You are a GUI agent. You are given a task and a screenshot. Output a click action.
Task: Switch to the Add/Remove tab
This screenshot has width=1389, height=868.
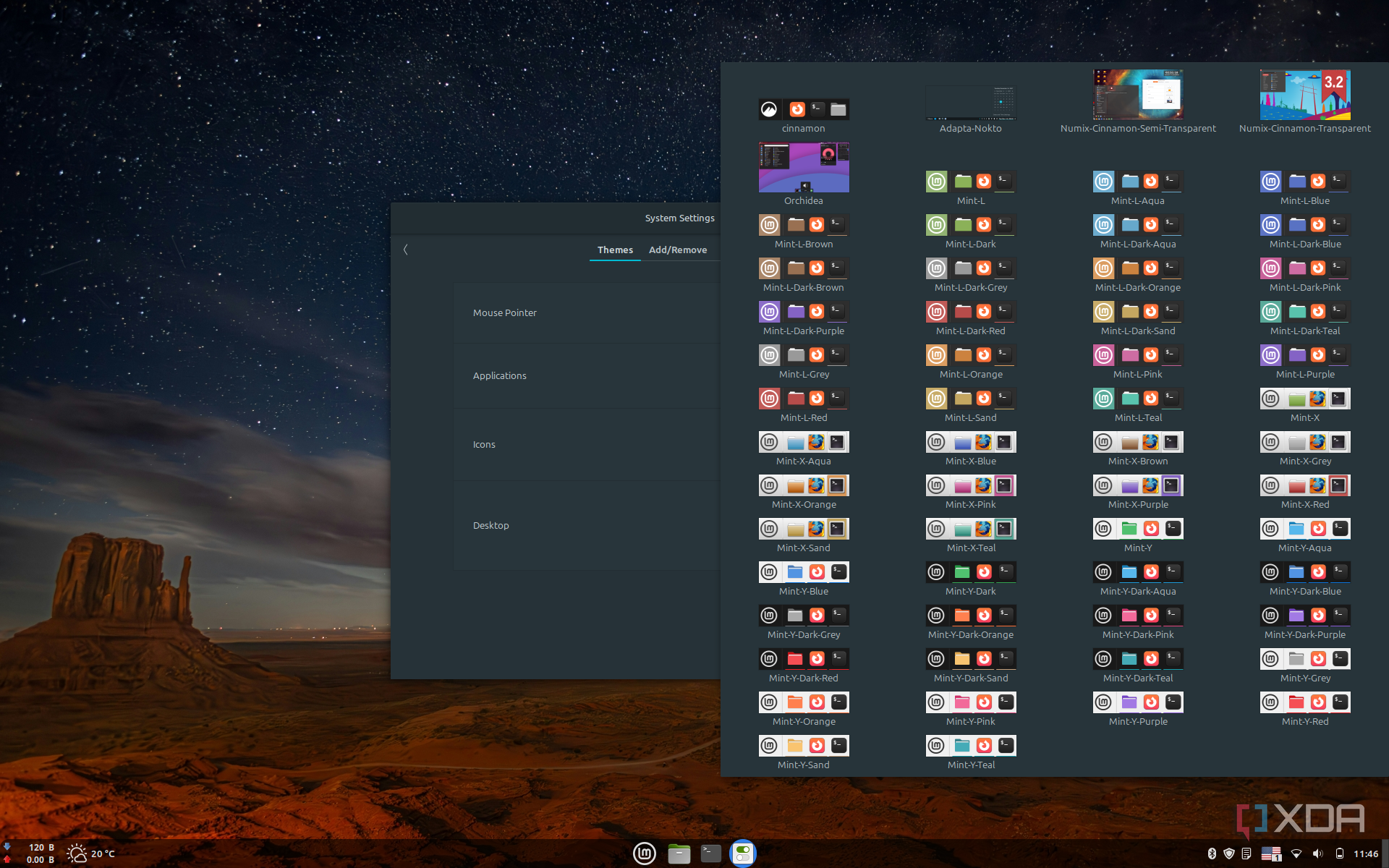coord(677,250)
